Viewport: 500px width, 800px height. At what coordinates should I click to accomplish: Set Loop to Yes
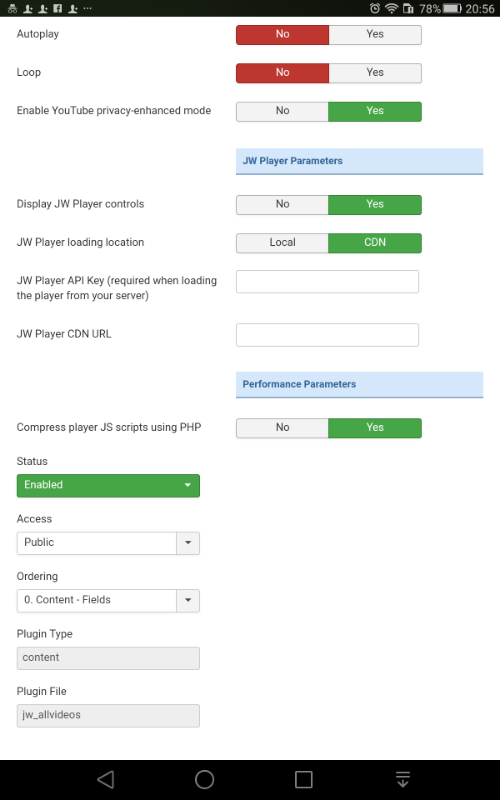tap(375, 73)
